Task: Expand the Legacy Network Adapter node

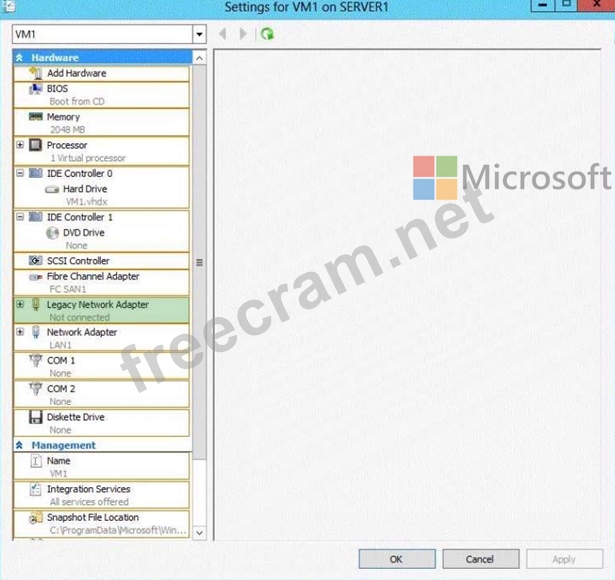Action: pos(20,304)
